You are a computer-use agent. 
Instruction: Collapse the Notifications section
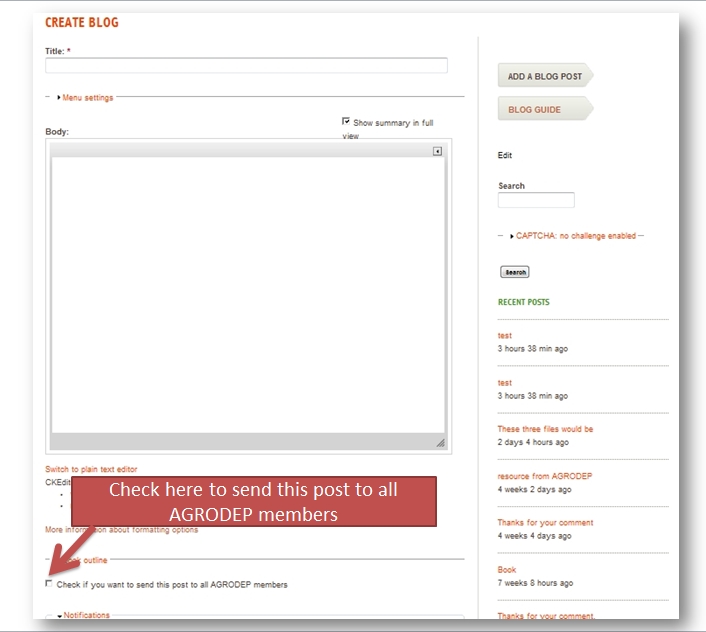tap(86, 615)
